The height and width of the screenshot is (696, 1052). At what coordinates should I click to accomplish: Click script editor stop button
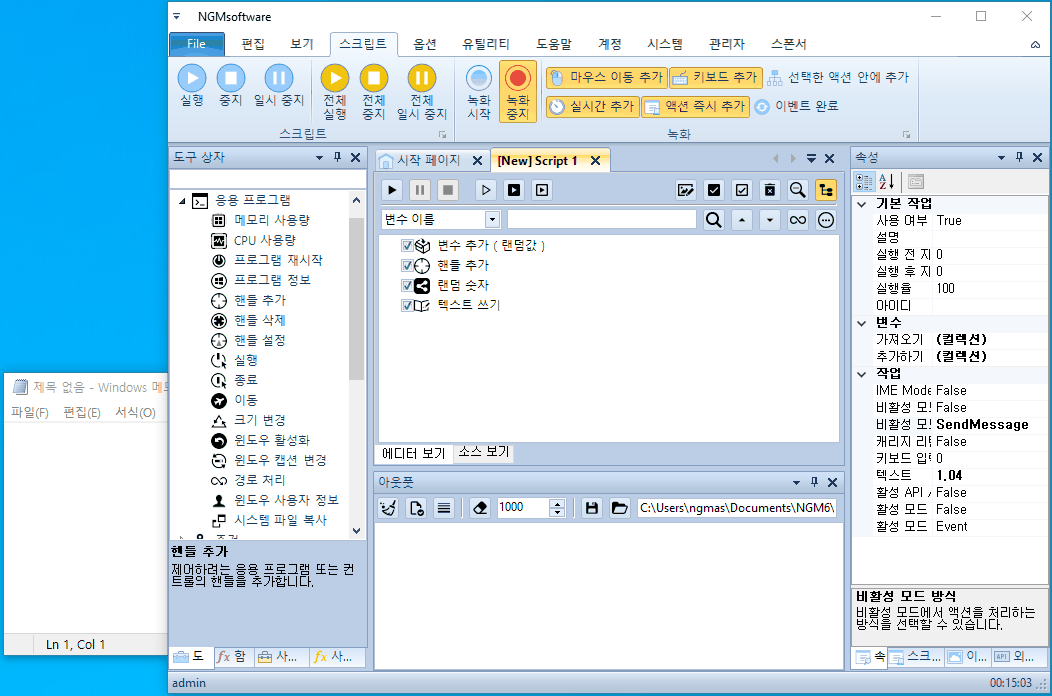pos(448,191)
